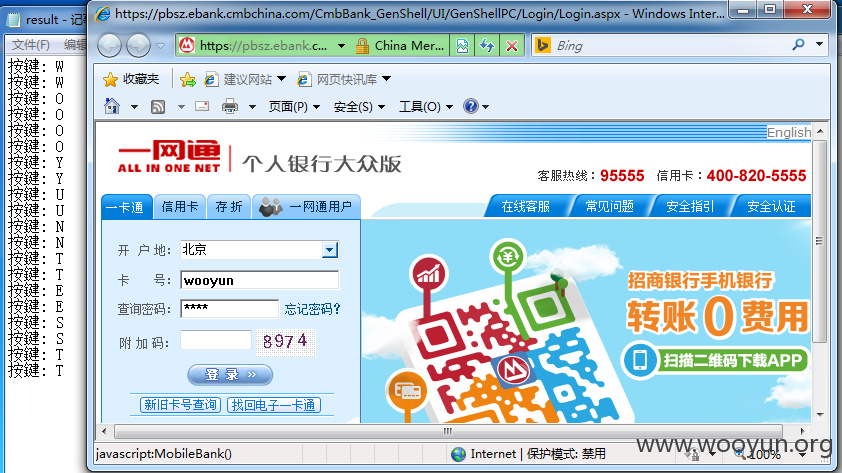Click the red chart icon on the banner
This screenshot has width=842, height=473.
tap(429, 275)
